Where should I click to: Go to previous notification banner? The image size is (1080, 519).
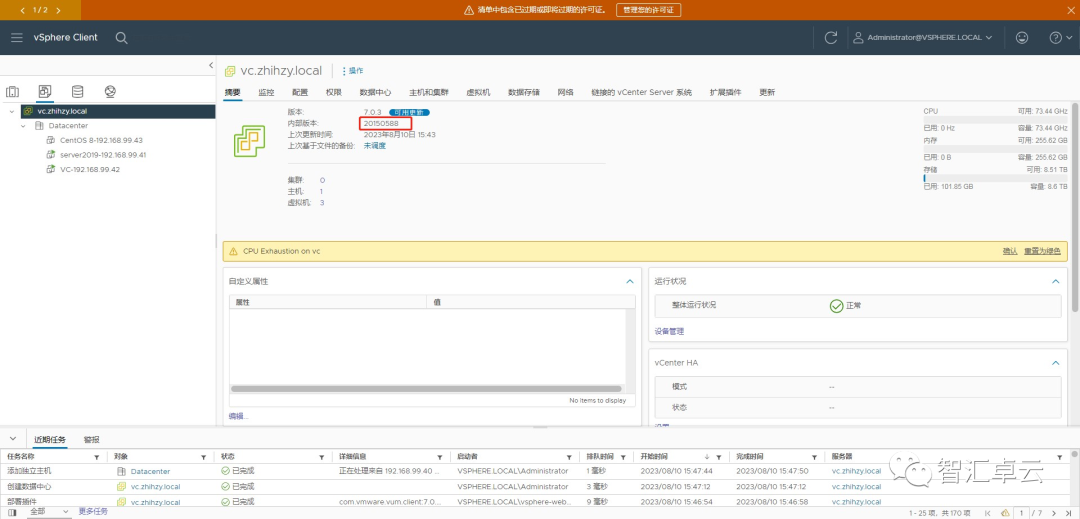(23, 10)
